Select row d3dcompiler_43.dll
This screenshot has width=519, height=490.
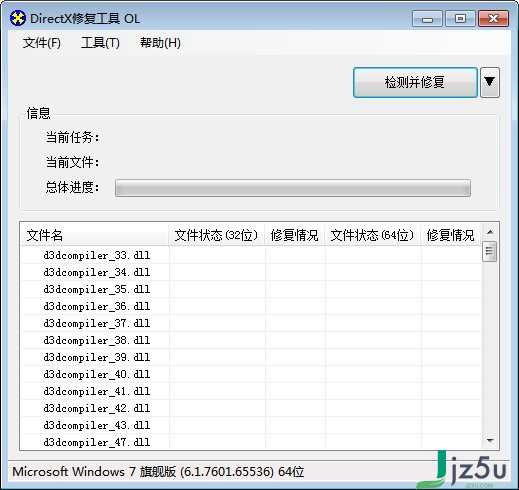[x=251, y=425]
